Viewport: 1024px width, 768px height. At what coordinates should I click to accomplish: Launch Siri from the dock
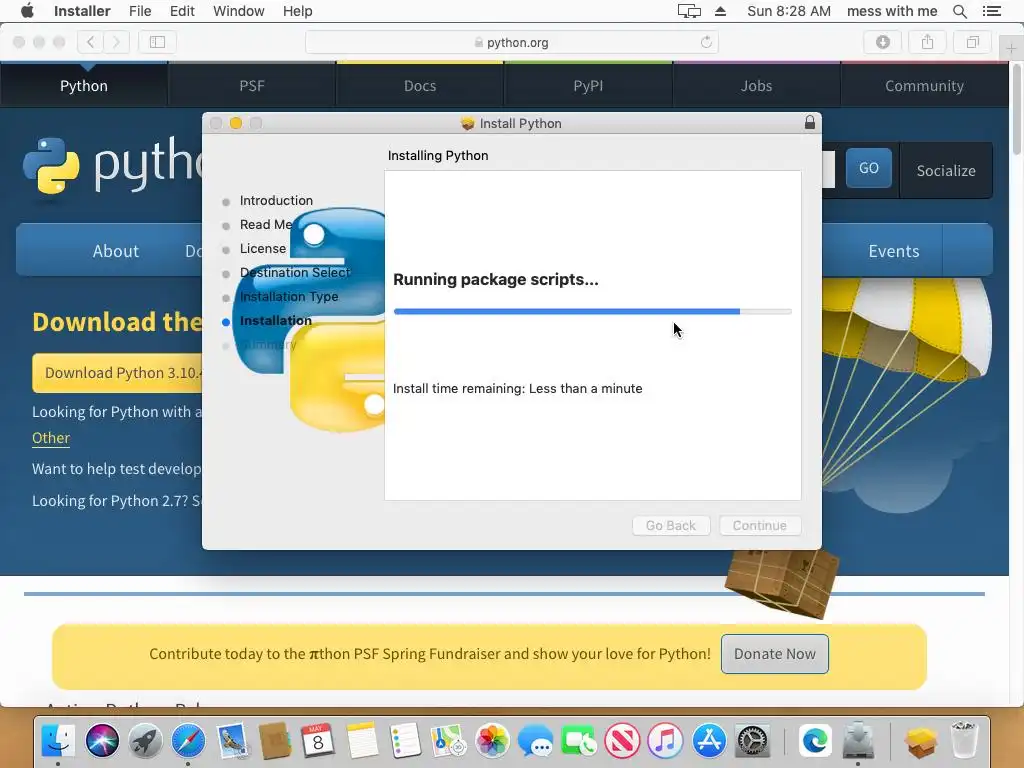click(102, 741)
